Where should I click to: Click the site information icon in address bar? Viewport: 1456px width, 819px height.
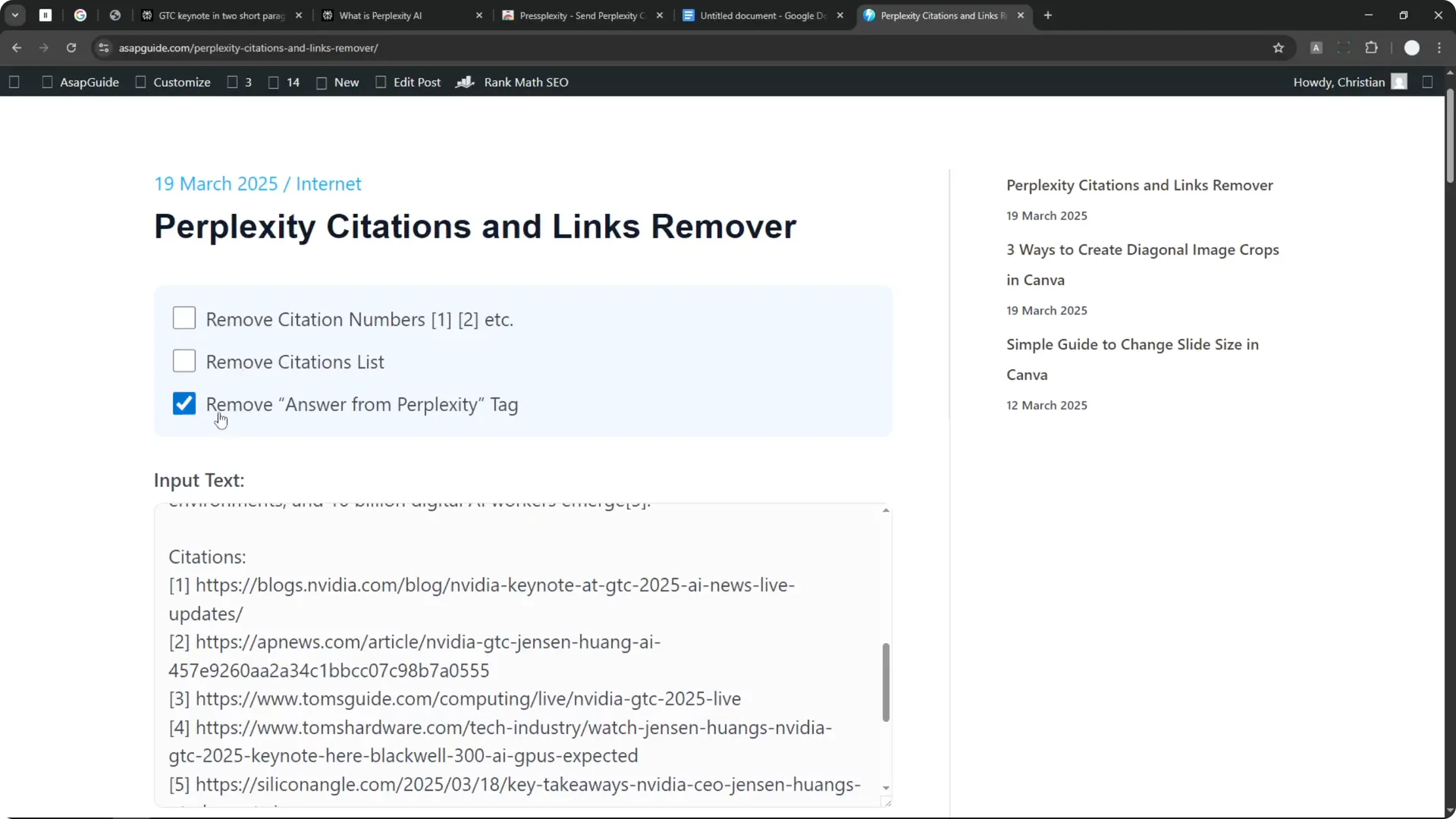click(x=103, y=48)
